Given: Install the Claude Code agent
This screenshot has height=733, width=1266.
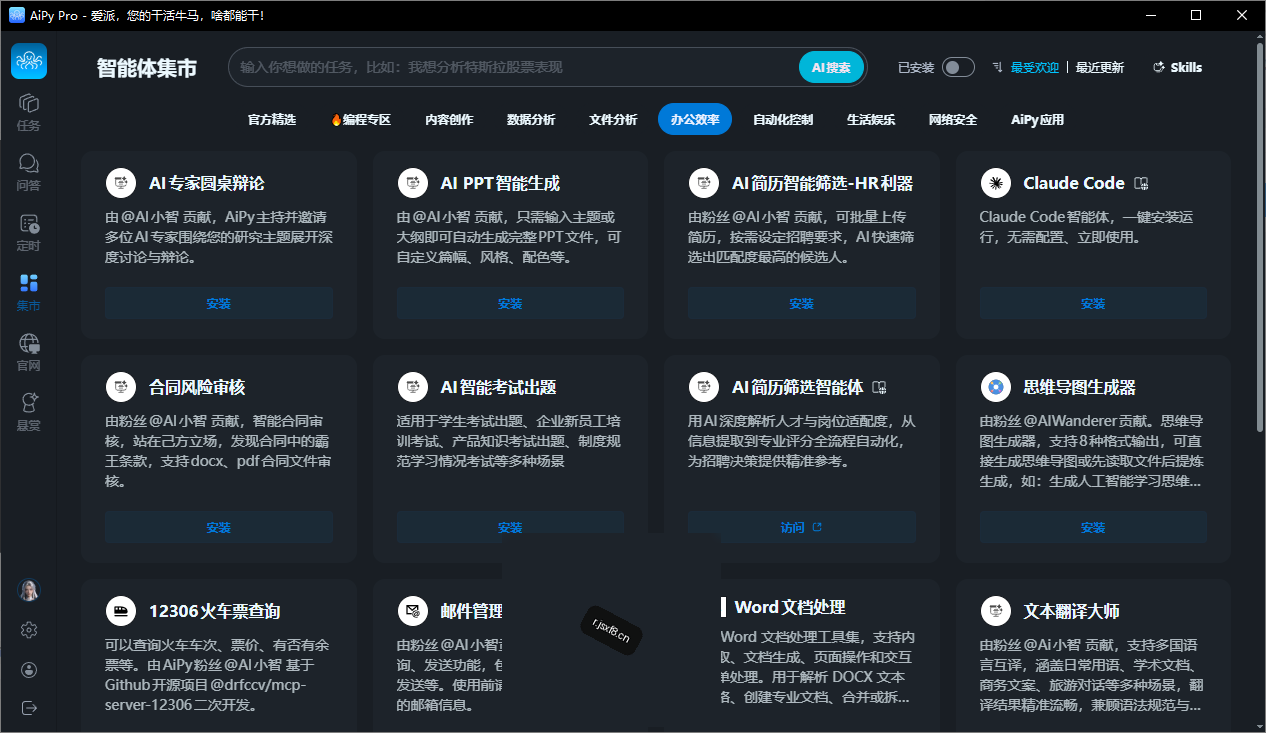Looking at the screenshot, I should pos(1093,303).
